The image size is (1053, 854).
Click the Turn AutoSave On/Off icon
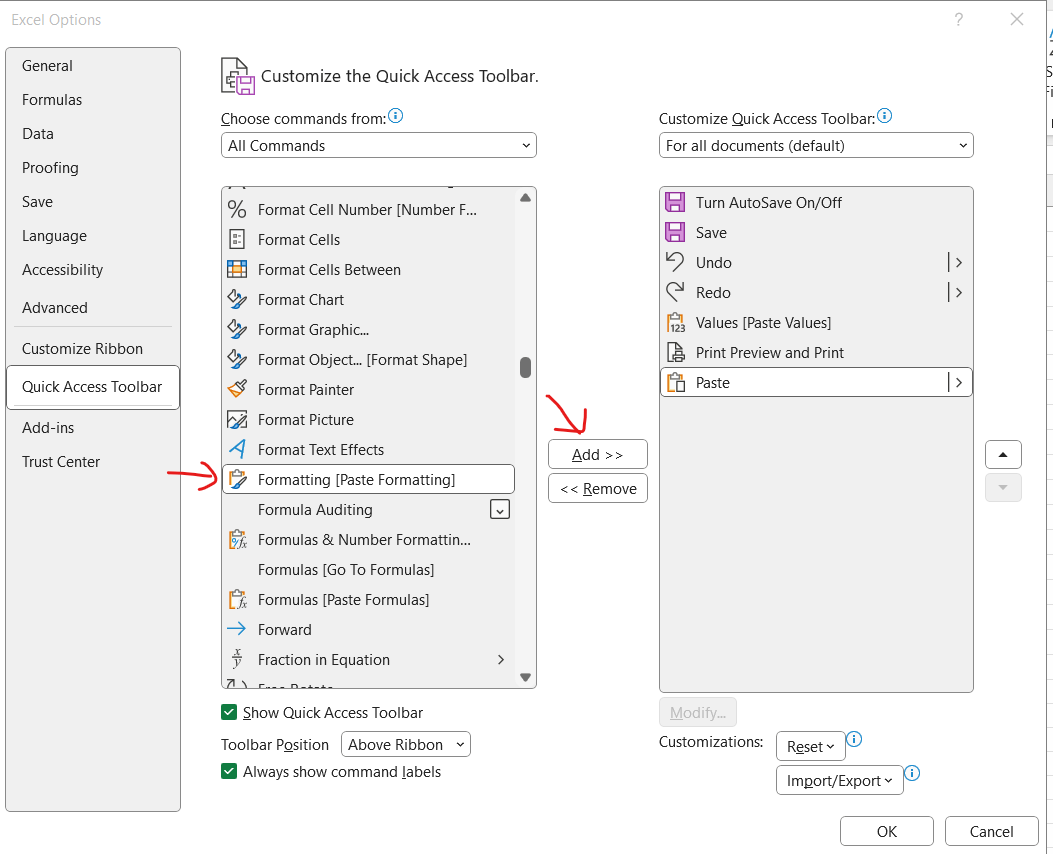tap(675, 202)
